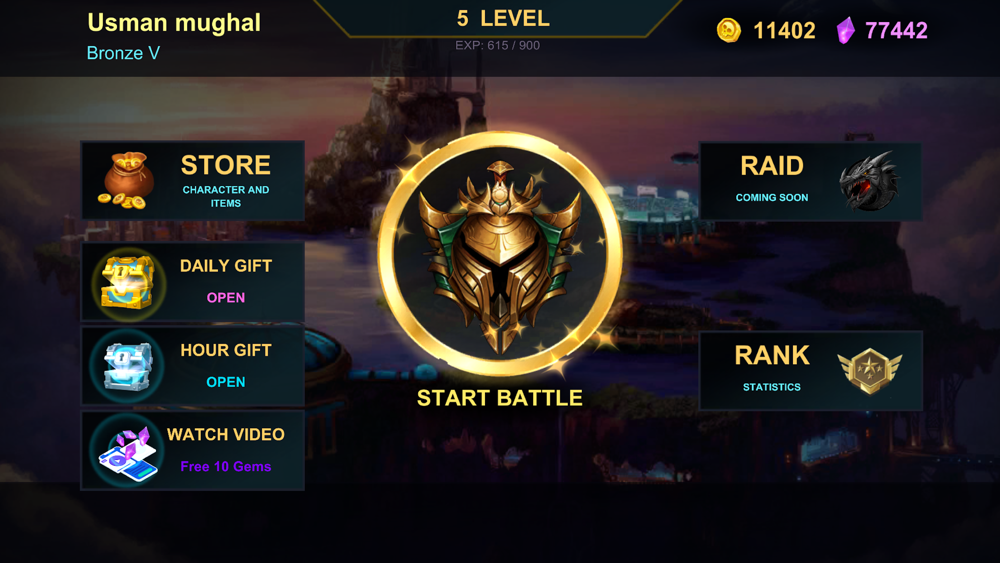This screenshot has height=563, width=1000.
Task: Open the STORE character and items panel
Action: tap(193, 181)
